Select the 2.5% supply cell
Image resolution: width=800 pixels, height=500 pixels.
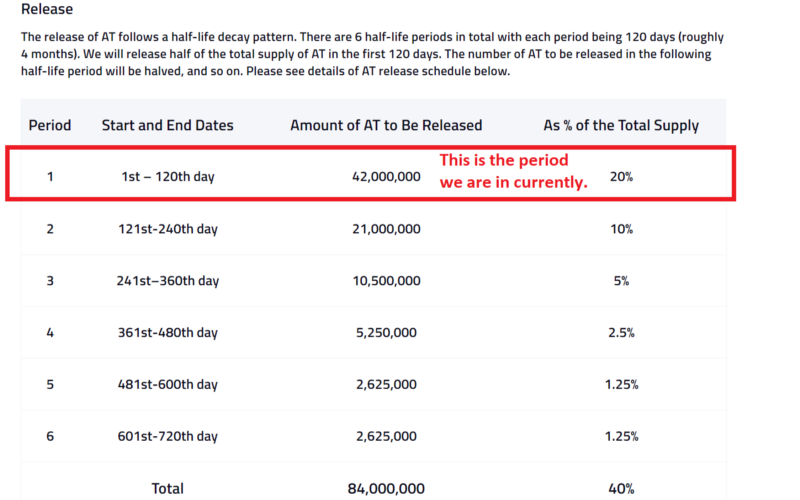(x=621, y=333)
